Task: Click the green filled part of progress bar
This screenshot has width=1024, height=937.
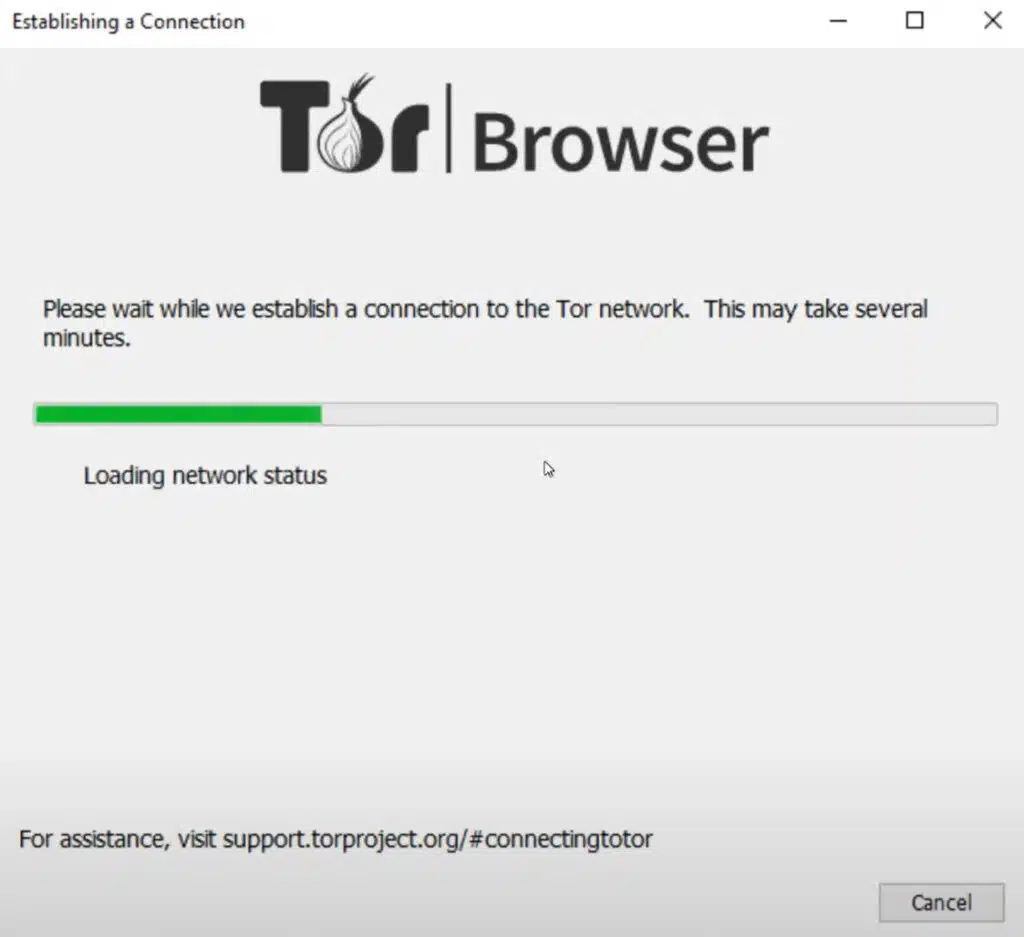Action: click(x=178, y=414)
